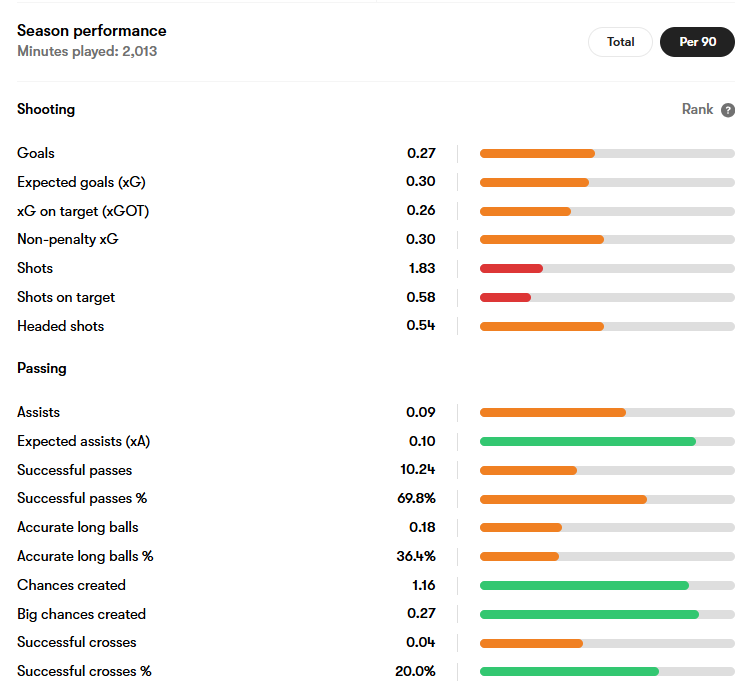This screenshot has width=748, height=696.
Task: Select the Chances created row label
Action: click(x=72, y=585)
